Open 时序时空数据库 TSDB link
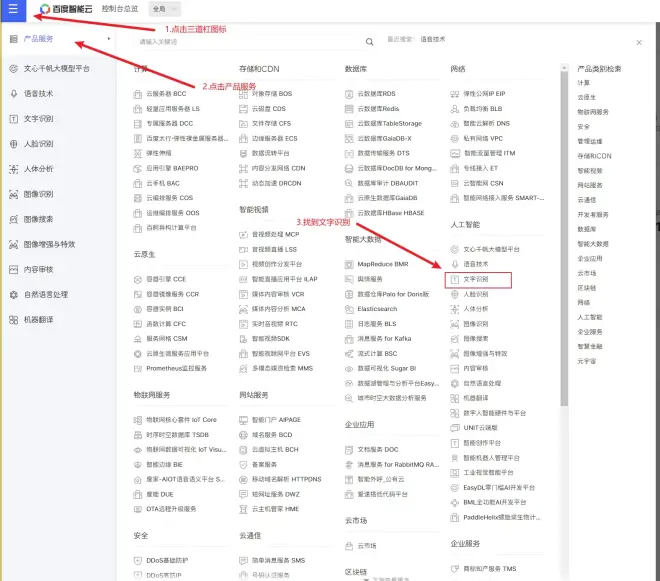 pyautogui.click(x=178, y=435)
